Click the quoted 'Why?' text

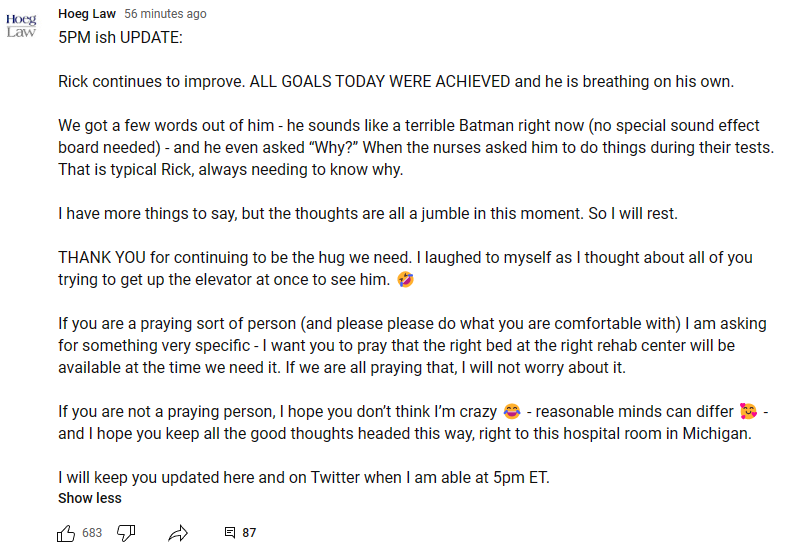click(333, 147)
